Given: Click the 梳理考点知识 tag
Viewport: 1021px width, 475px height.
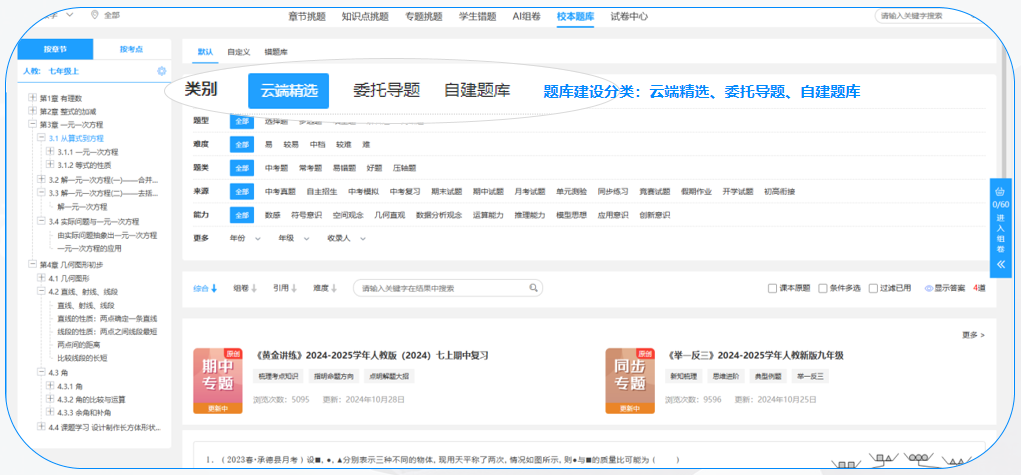Looking at the screenshot, I should tap(278, 377).
